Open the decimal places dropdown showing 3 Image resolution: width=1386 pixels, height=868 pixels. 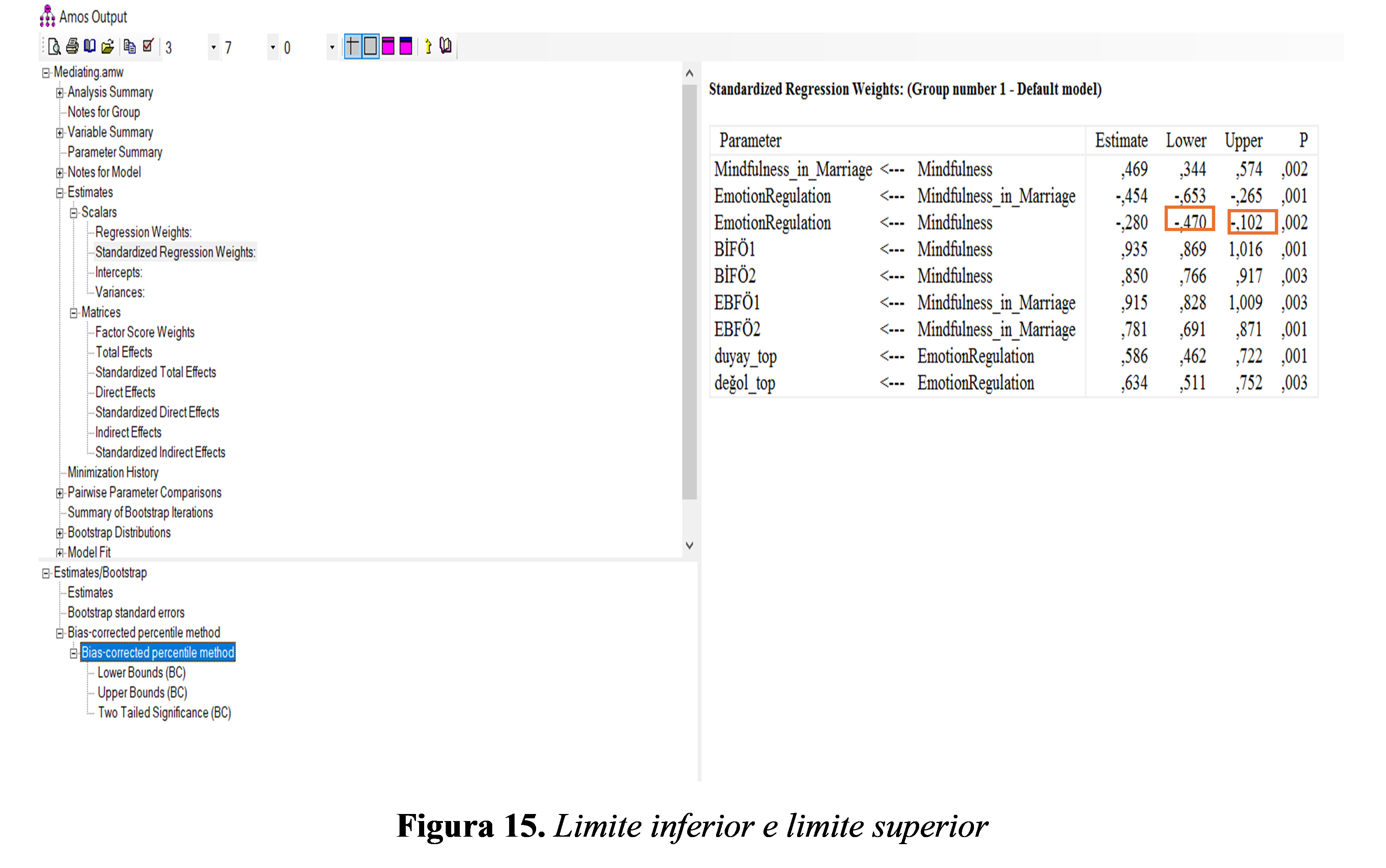(x=214, y=47)
